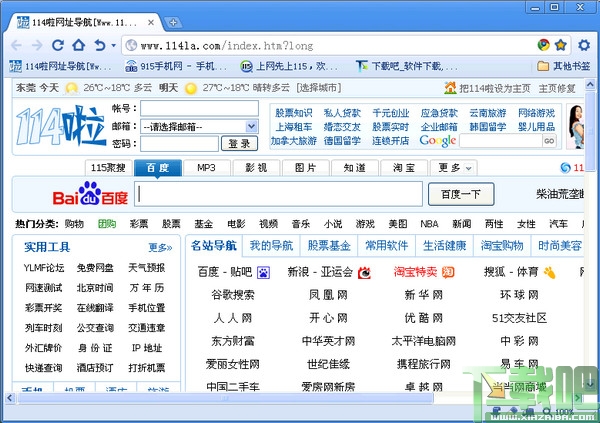
Task: Reload the page with refresh icon
Action: click(x=58, y=46)
